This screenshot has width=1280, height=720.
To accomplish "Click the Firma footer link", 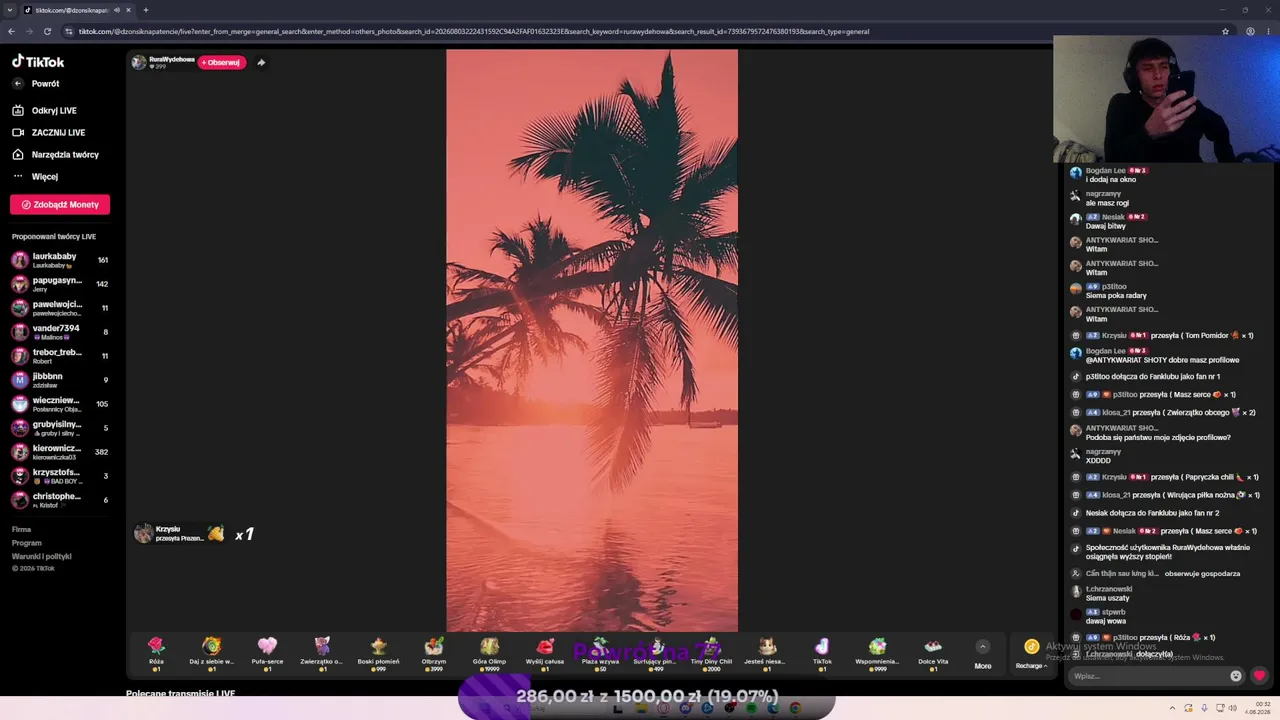I will click(21, 530).
